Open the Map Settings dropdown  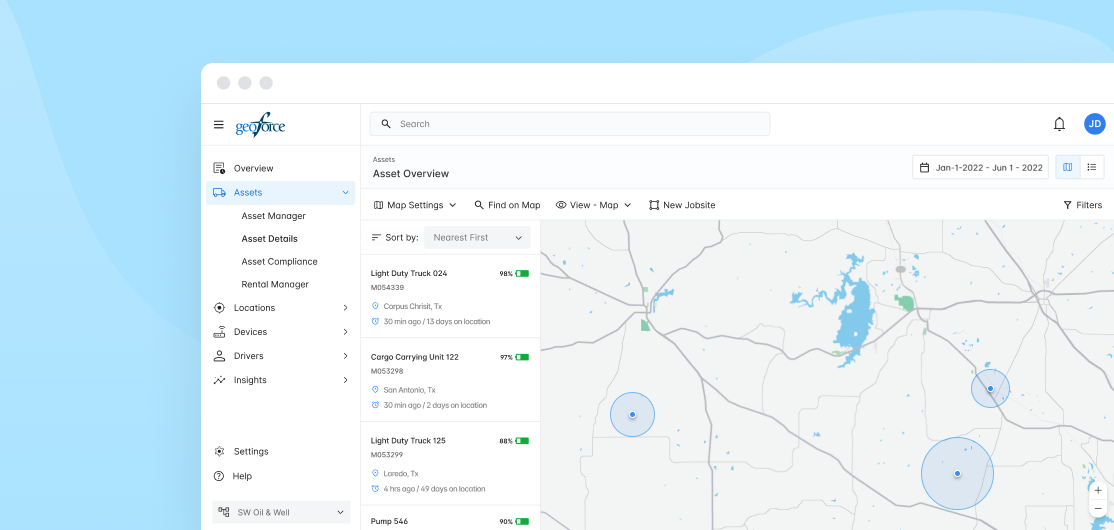pos(414,205)
